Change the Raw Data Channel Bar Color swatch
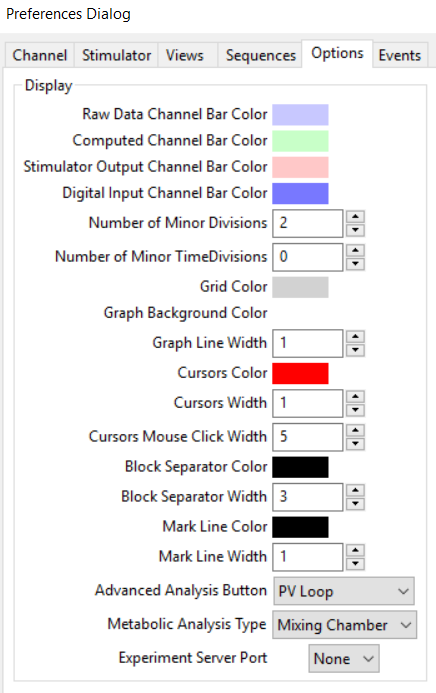The height and width of the screenshot is (693, 436). 300,115
